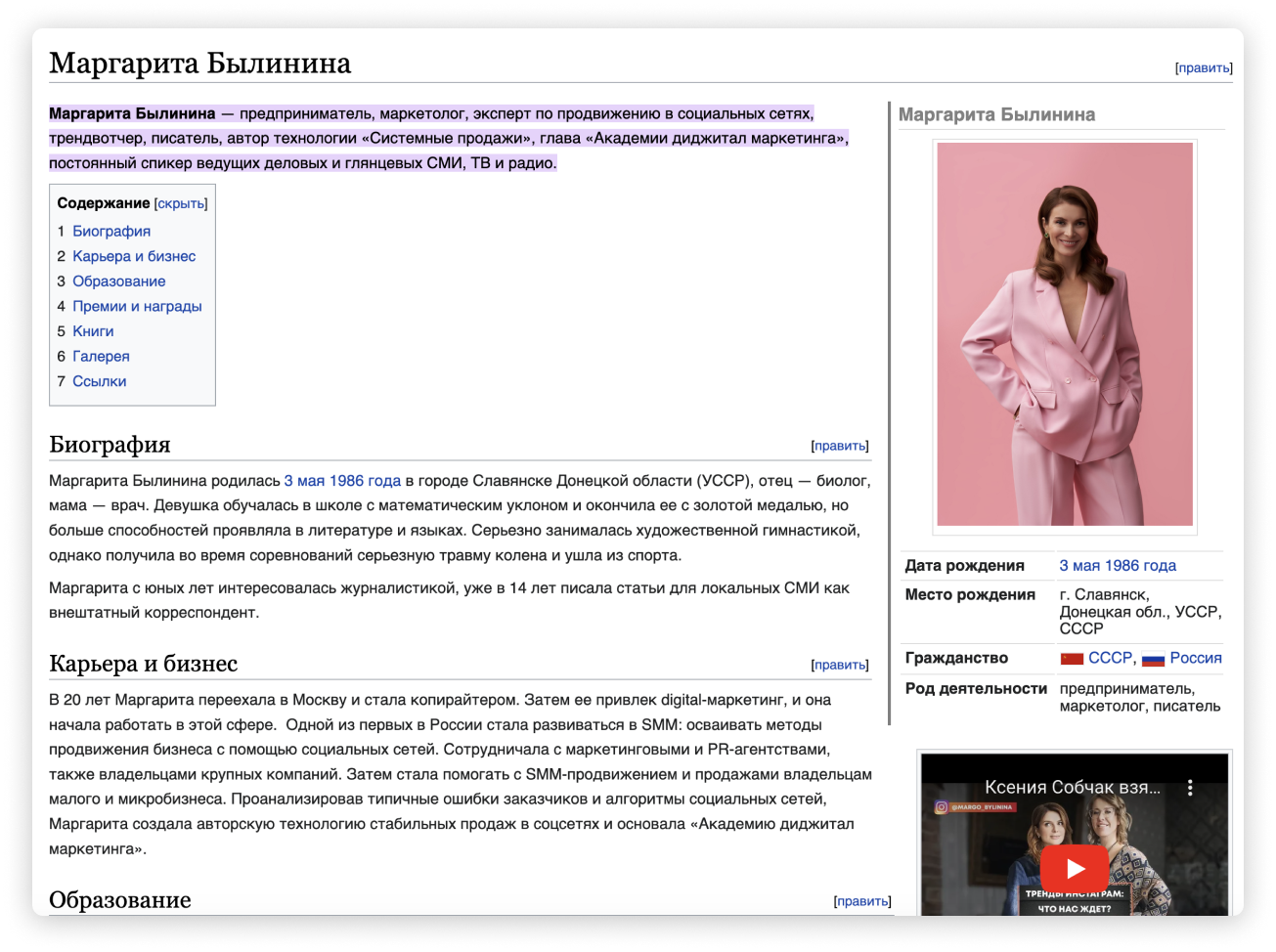Click the Биография section heading
Viewport: 1276px width, 952px height.
click(x=110, y=445)
